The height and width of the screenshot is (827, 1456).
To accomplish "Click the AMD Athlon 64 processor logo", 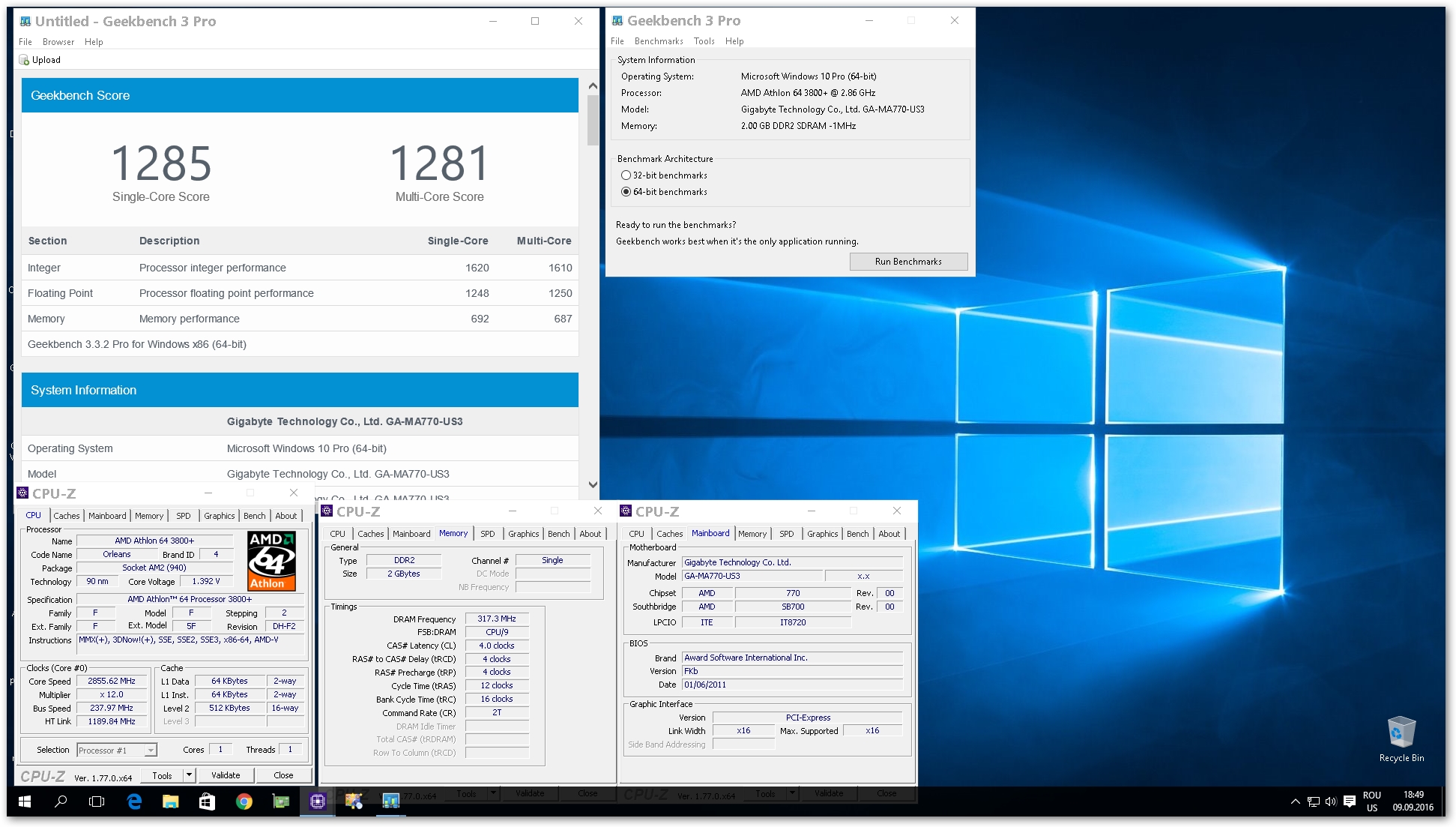I will (271, 561).
